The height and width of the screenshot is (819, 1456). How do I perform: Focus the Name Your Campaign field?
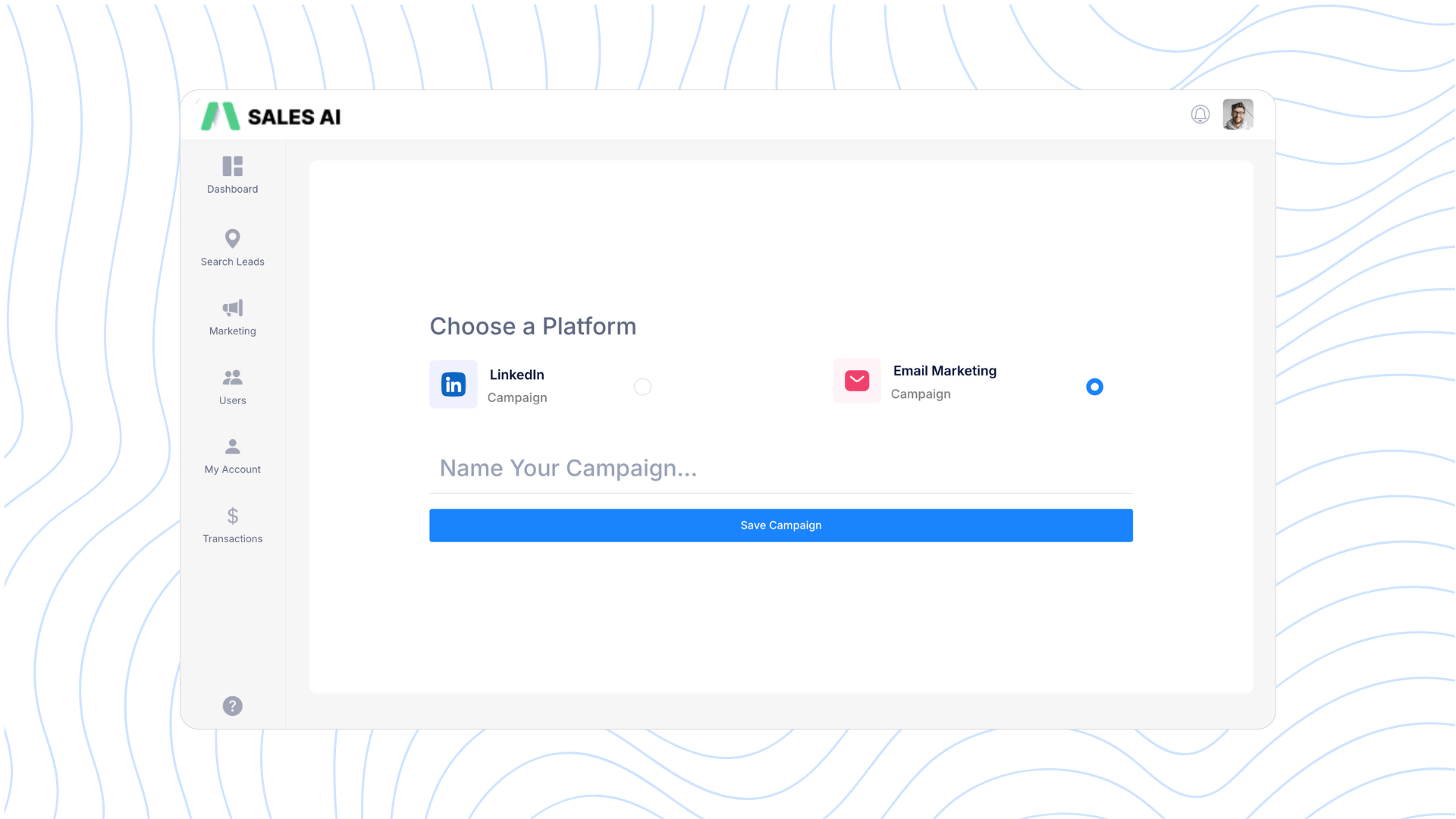point(781,469)
